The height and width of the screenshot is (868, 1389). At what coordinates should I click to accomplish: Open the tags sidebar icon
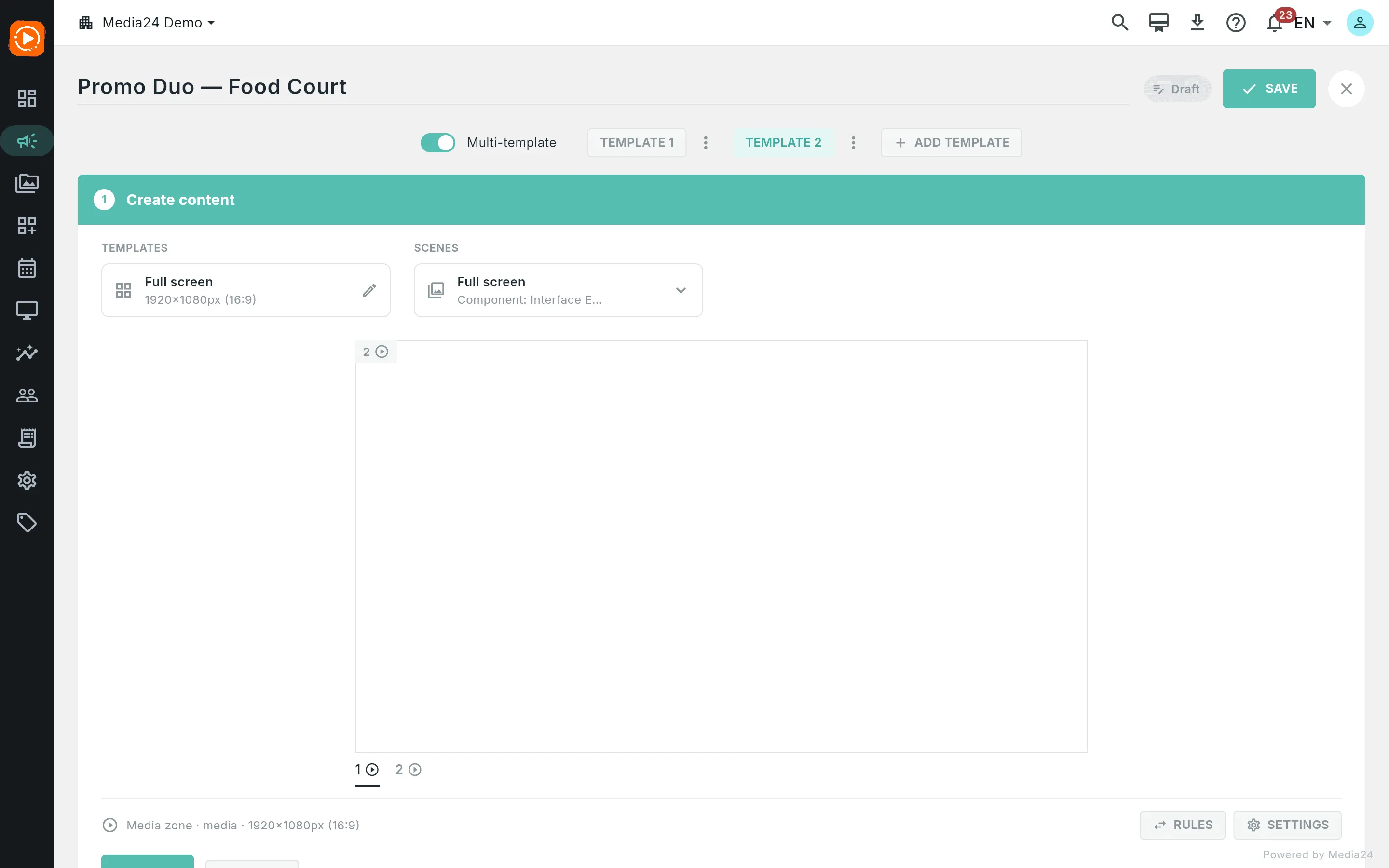[x=27, y=523]
